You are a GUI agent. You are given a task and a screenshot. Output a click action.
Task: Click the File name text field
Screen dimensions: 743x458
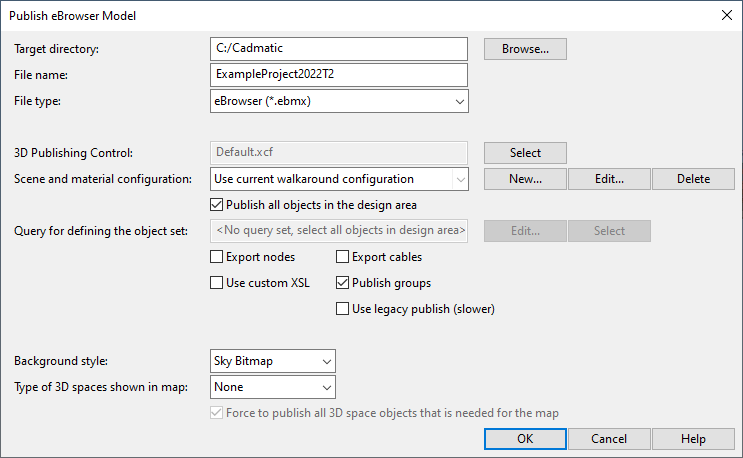(339, 75)
